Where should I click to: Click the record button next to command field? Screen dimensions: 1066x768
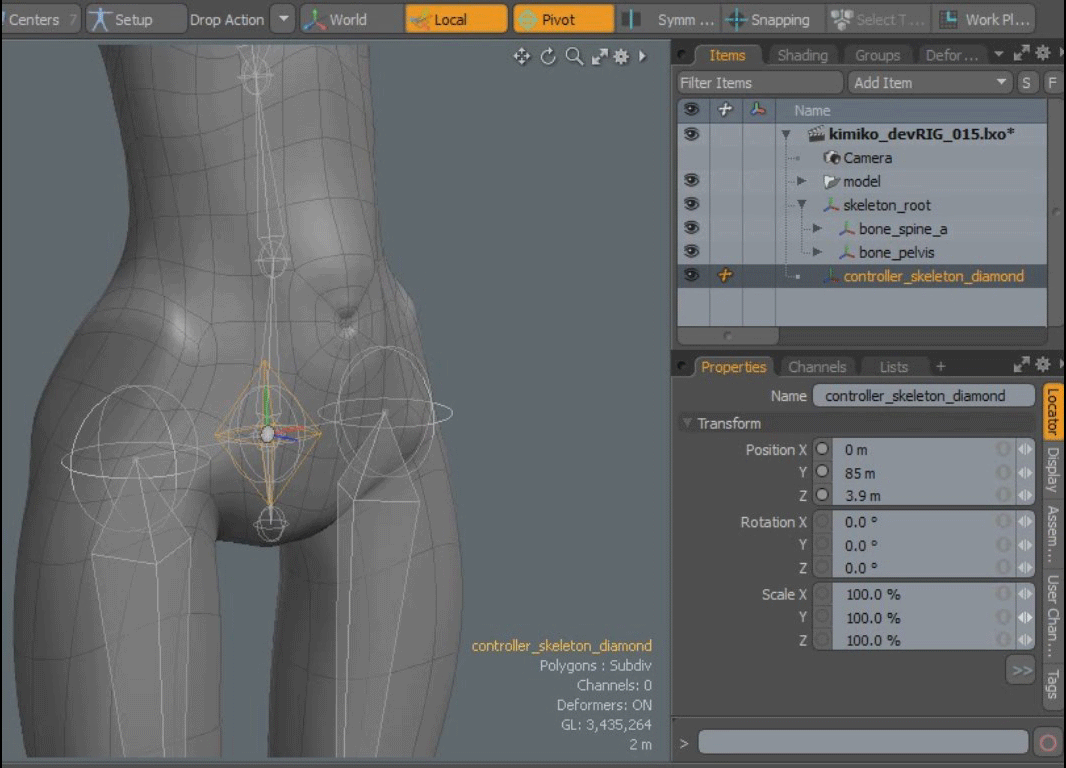1048,743
